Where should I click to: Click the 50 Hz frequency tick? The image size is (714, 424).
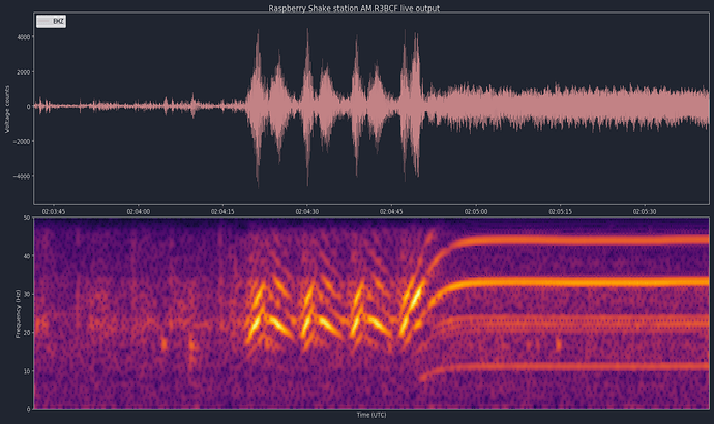[x=27, y=218]
